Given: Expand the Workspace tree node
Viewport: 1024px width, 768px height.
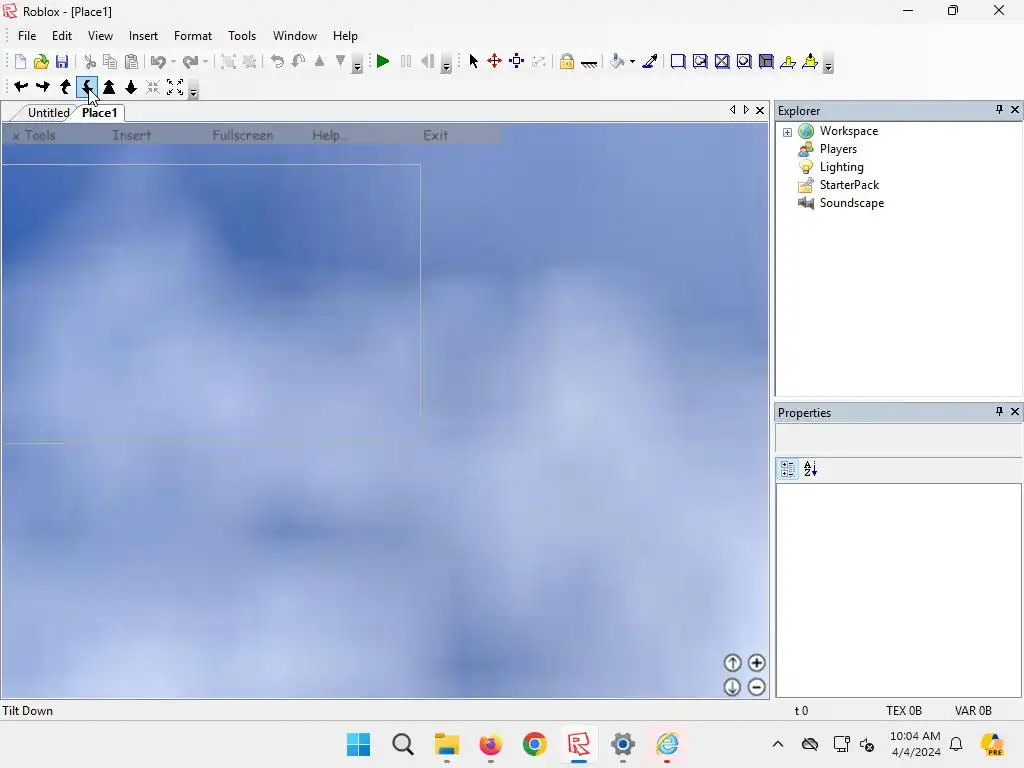Looking at the screenshot, I should [x=788, y=132].
